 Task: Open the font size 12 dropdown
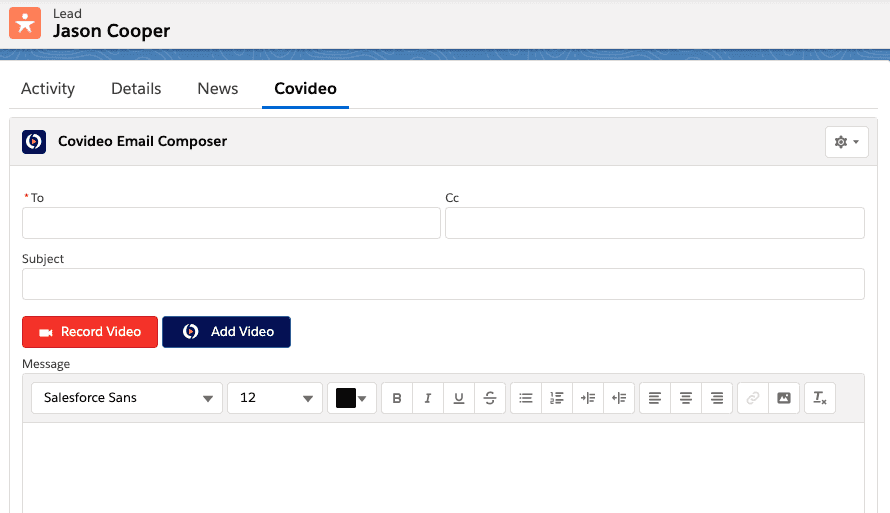click(x=275, y=398)
